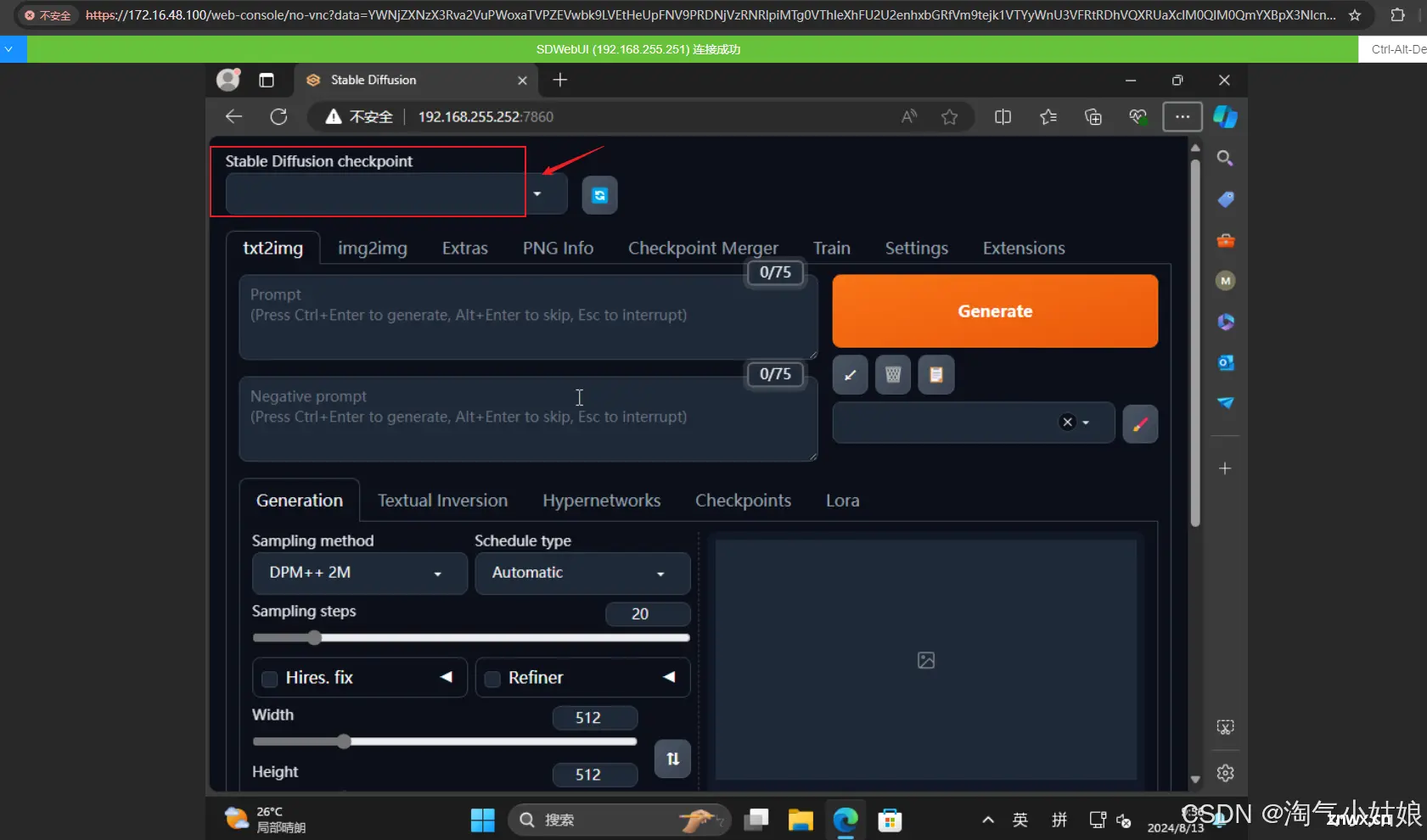Open the Schedule type dropdown
The width and height of the screenshot is (1427, 840).
(x=582, y=574)
